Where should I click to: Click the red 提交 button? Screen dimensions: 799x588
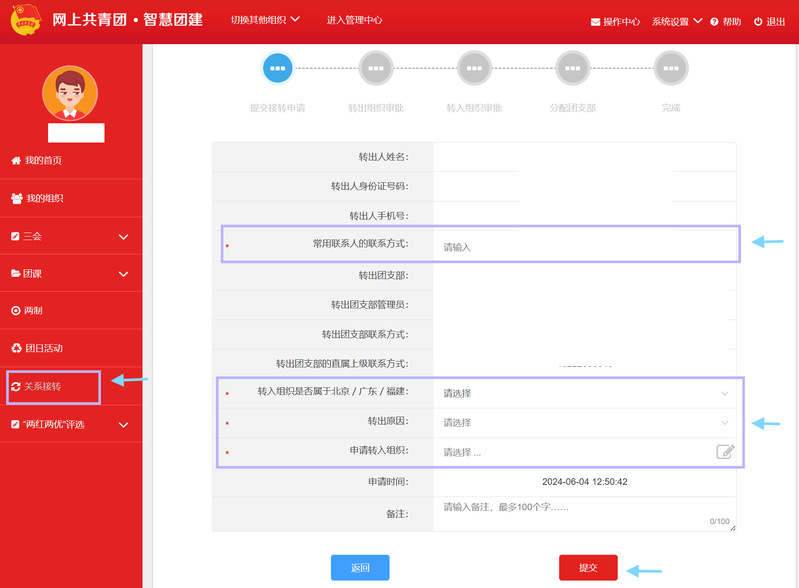click(588, 568)
